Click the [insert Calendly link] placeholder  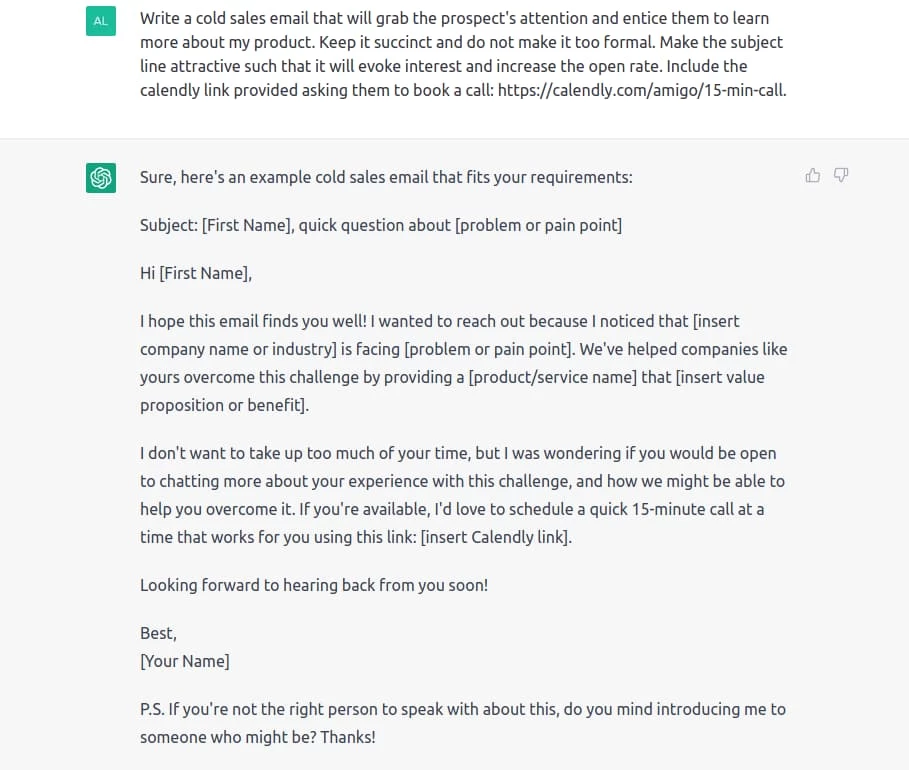(x=495, y=537)
